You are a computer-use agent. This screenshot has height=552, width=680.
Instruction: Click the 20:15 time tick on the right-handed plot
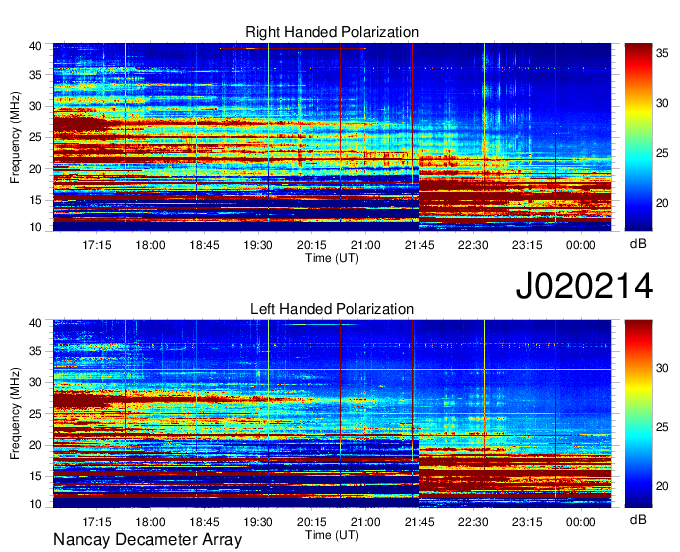311,245
